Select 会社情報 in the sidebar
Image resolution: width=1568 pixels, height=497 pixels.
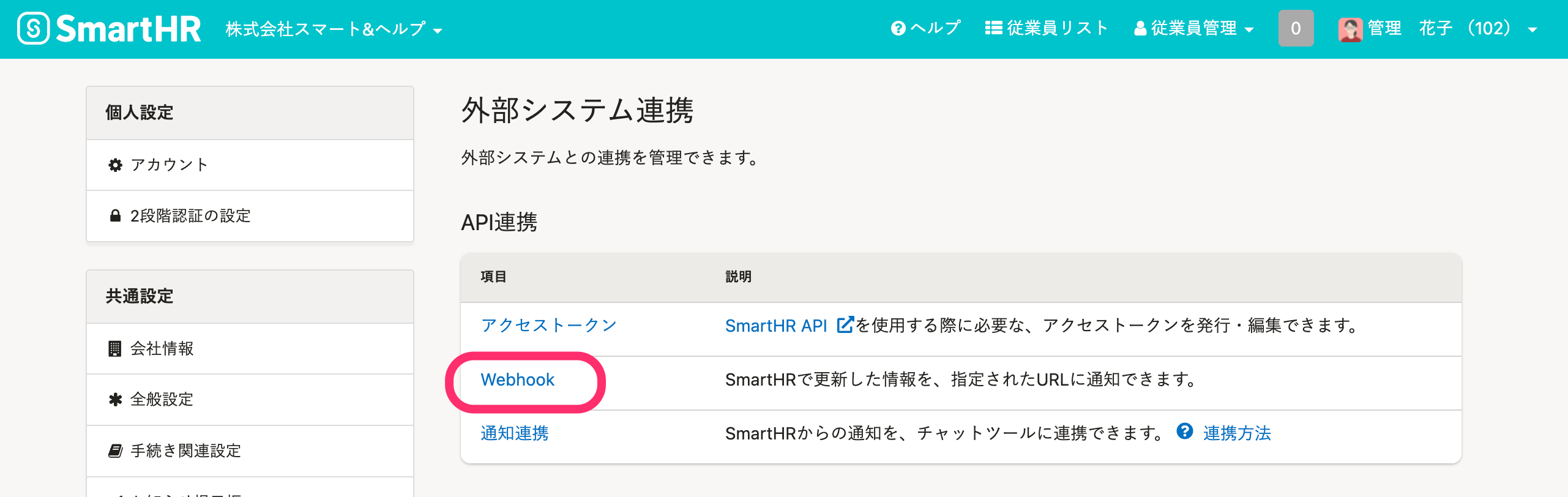tap(250, 348)
